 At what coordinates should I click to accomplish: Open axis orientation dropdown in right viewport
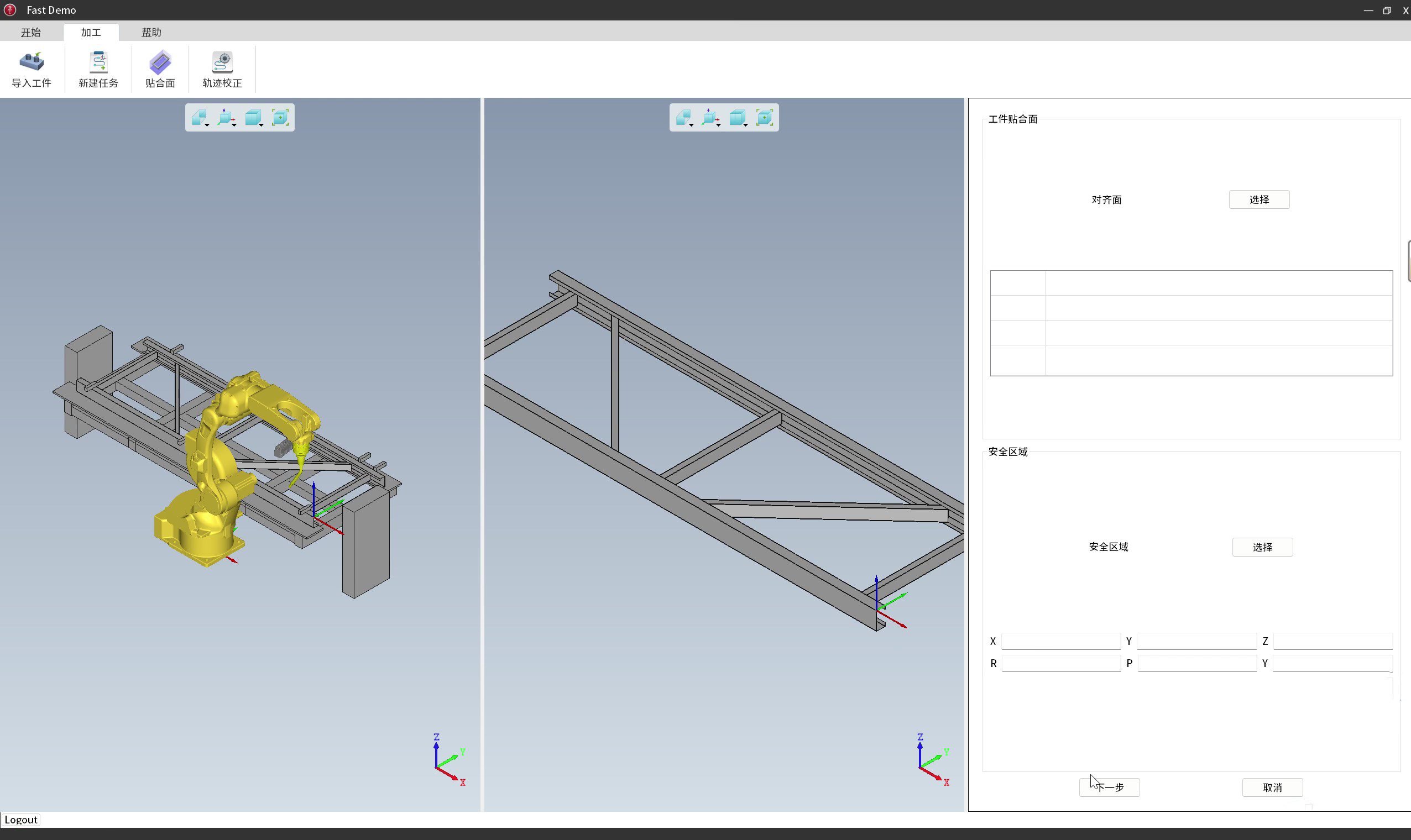(711, 118)
